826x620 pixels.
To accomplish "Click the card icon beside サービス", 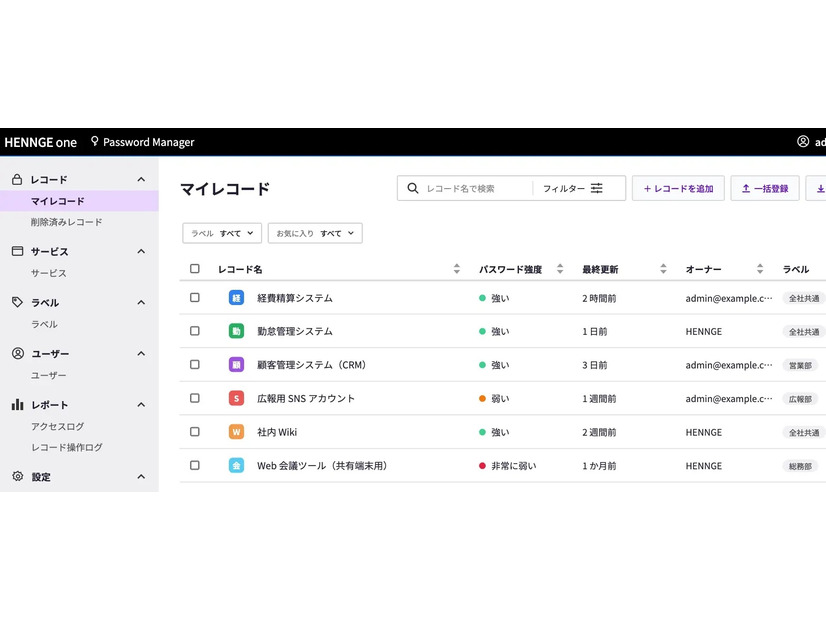I will (x=17, y=251).
